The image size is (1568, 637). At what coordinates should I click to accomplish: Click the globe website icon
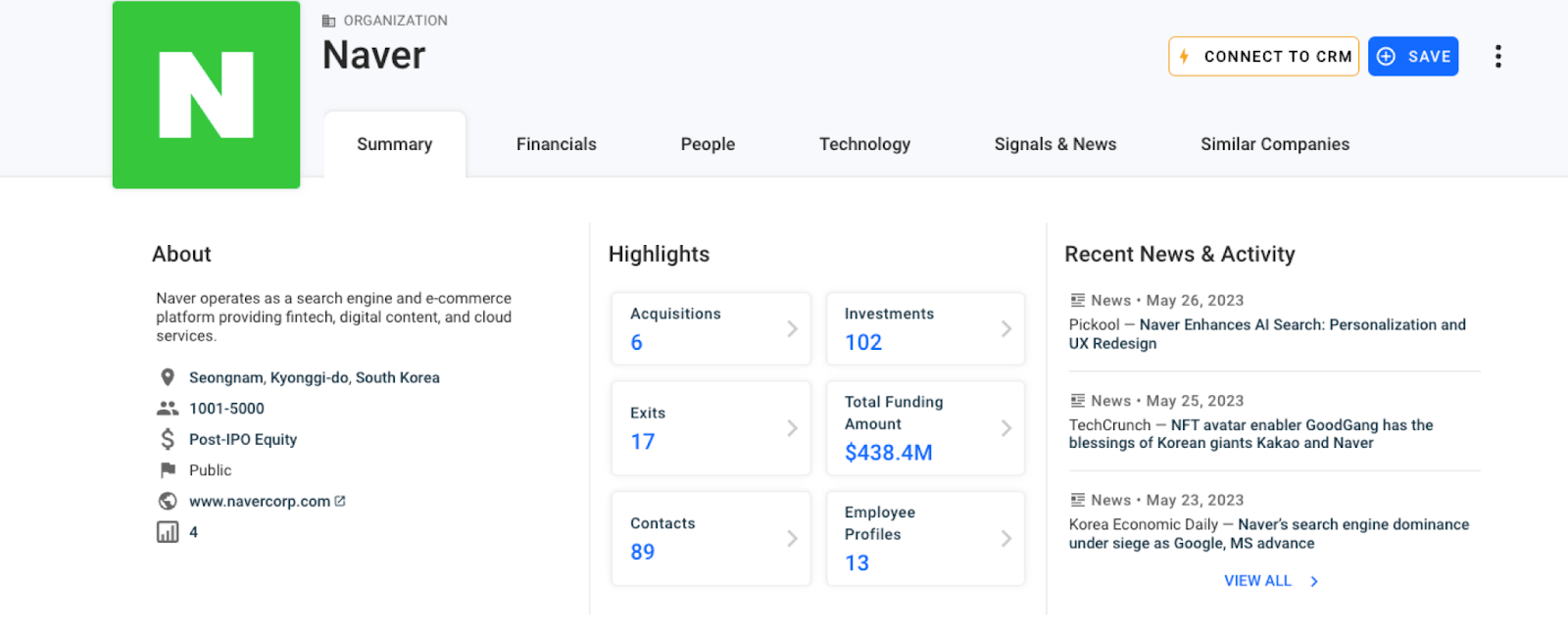(x=168, y=501)
